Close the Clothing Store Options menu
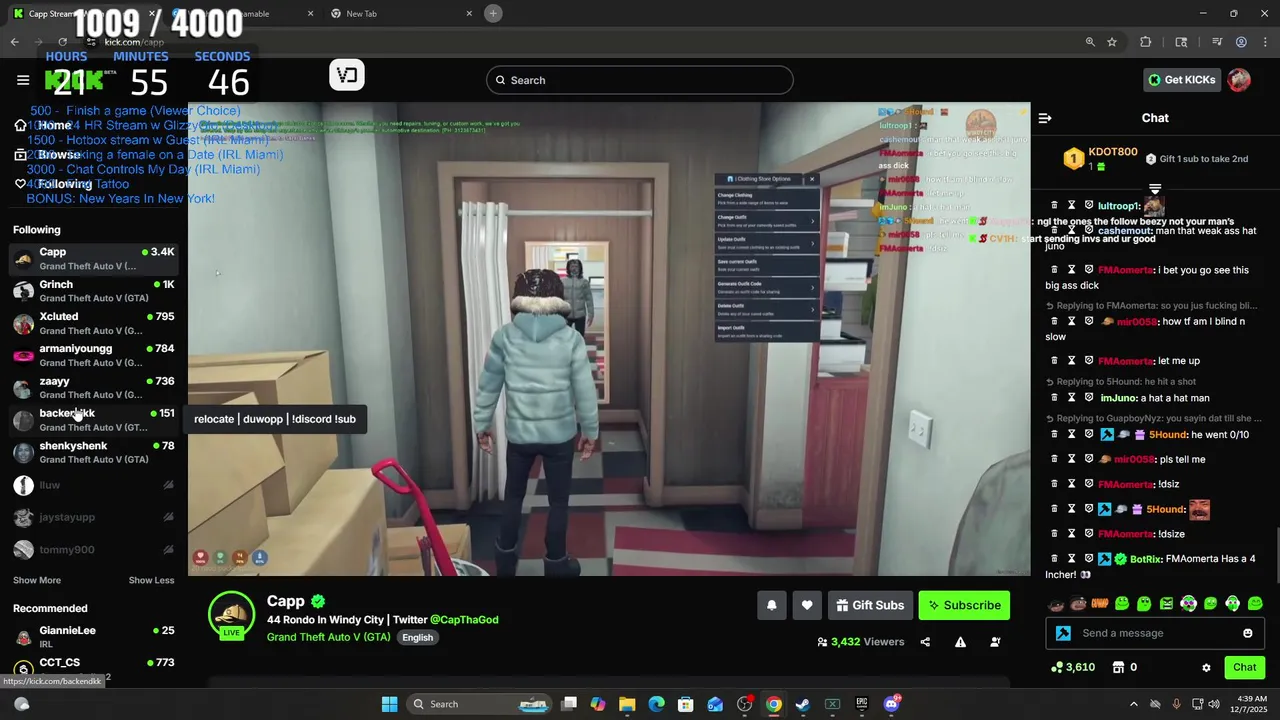Screen dimensions: 1280x720 pos(811,179)
